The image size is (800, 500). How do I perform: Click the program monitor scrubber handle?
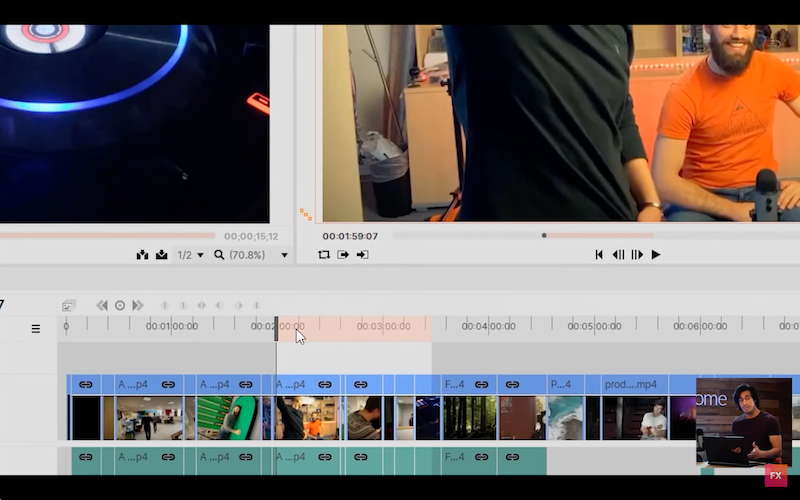coord(544,236)
